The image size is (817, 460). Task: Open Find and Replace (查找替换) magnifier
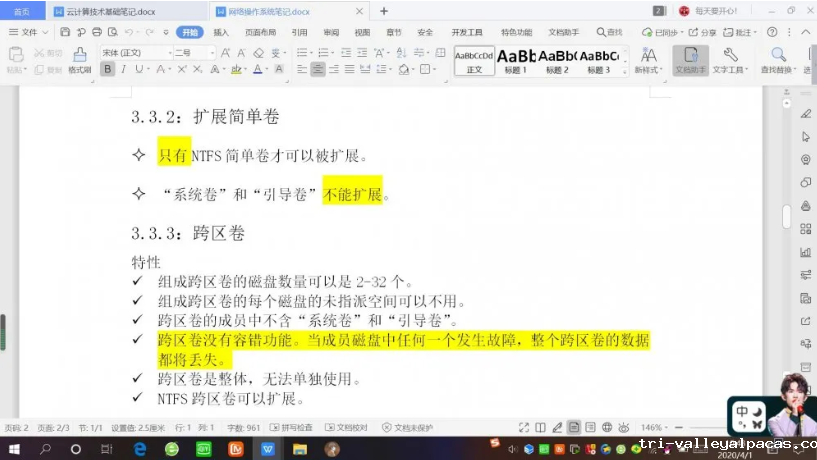[778, 60]
